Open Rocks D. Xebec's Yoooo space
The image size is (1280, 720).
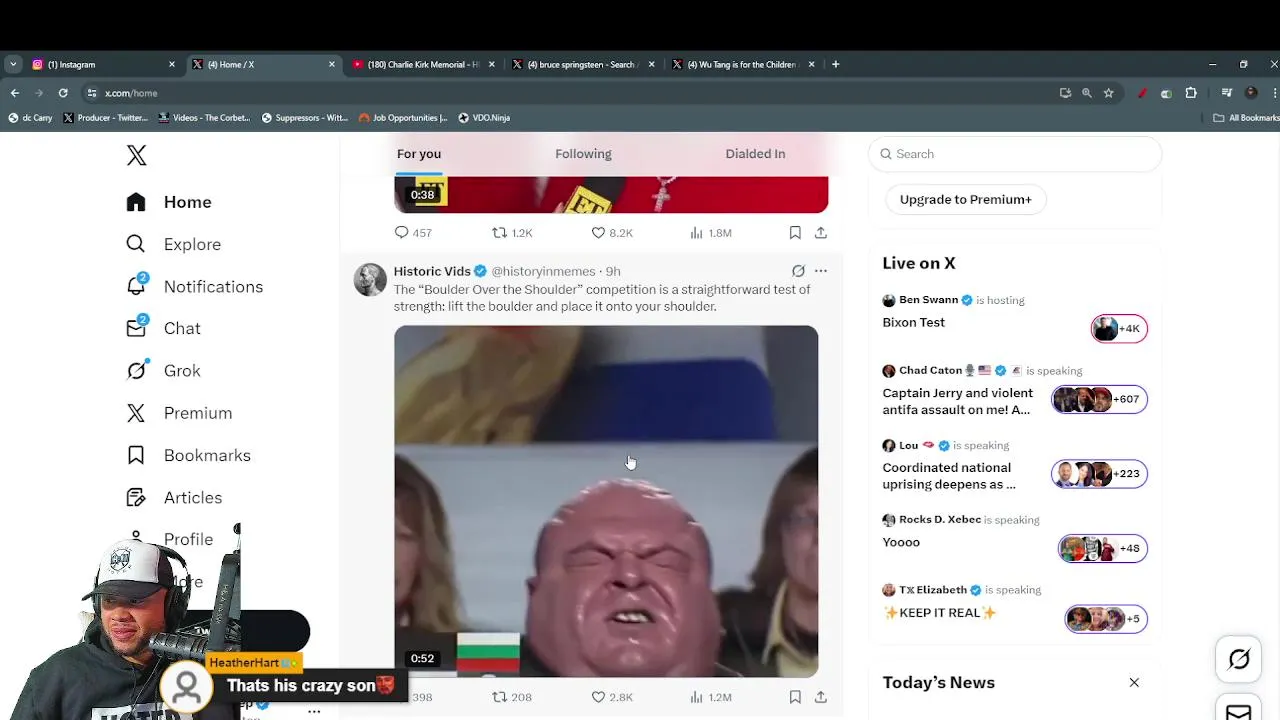click(901, 542)
